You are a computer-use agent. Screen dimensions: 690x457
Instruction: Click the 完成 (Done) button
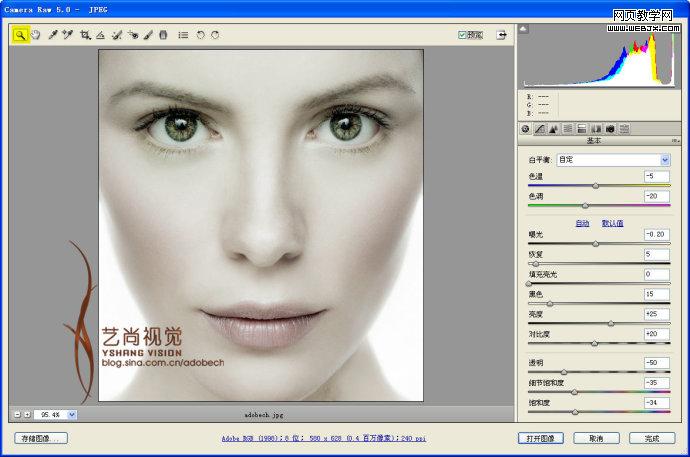point(652,439)
